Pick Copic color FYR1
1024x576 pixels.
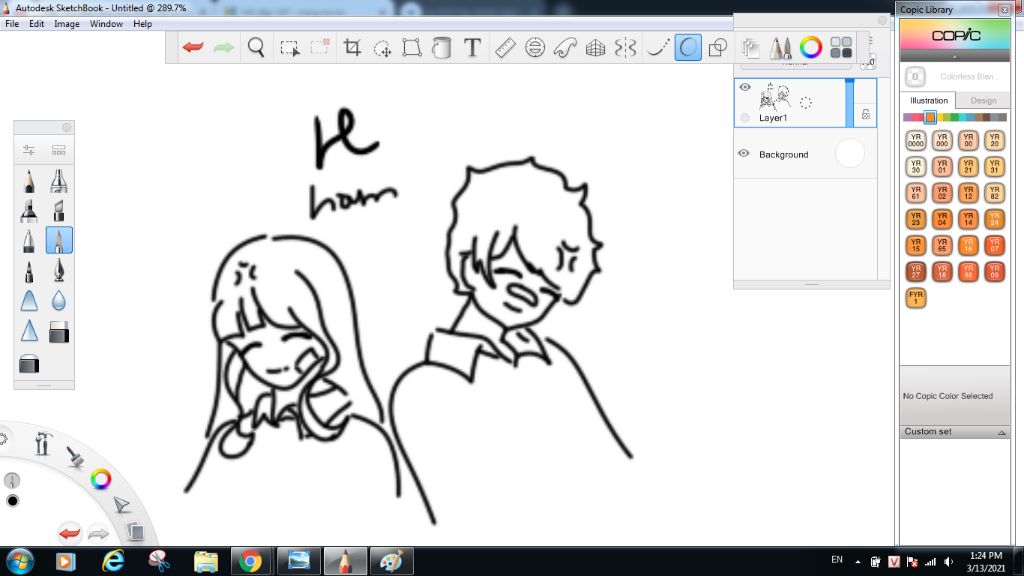tap(916, 297)
